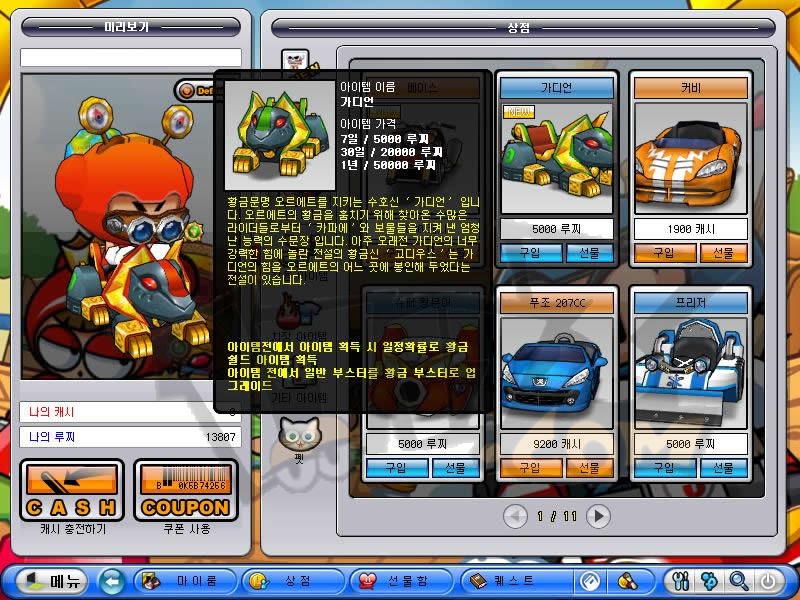Click the power icon to exit
This screenshot has height=600, width=800.
pos(768,581)
